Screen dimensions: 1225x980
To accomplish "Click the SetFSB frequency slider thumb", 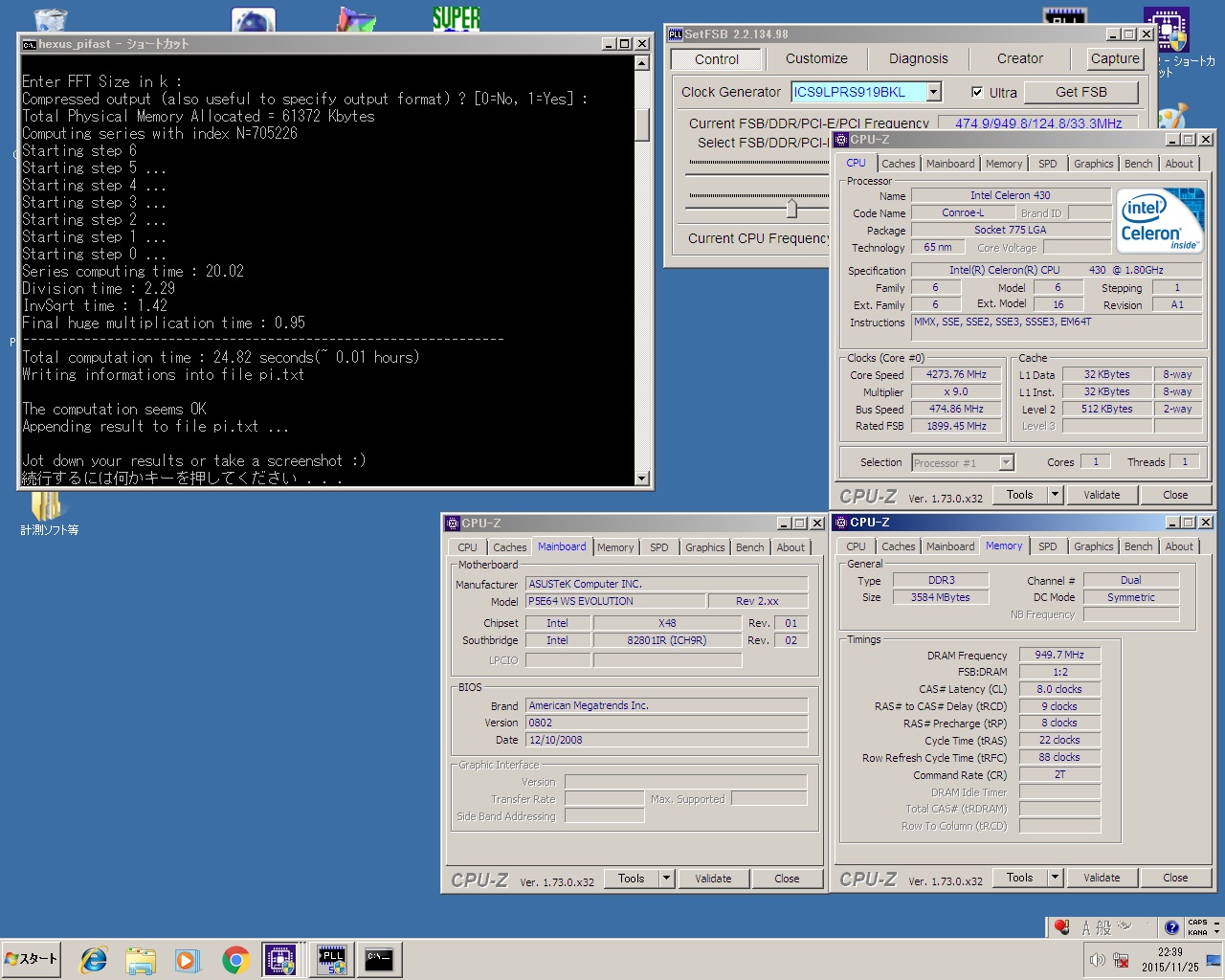I will coord(791,207).
